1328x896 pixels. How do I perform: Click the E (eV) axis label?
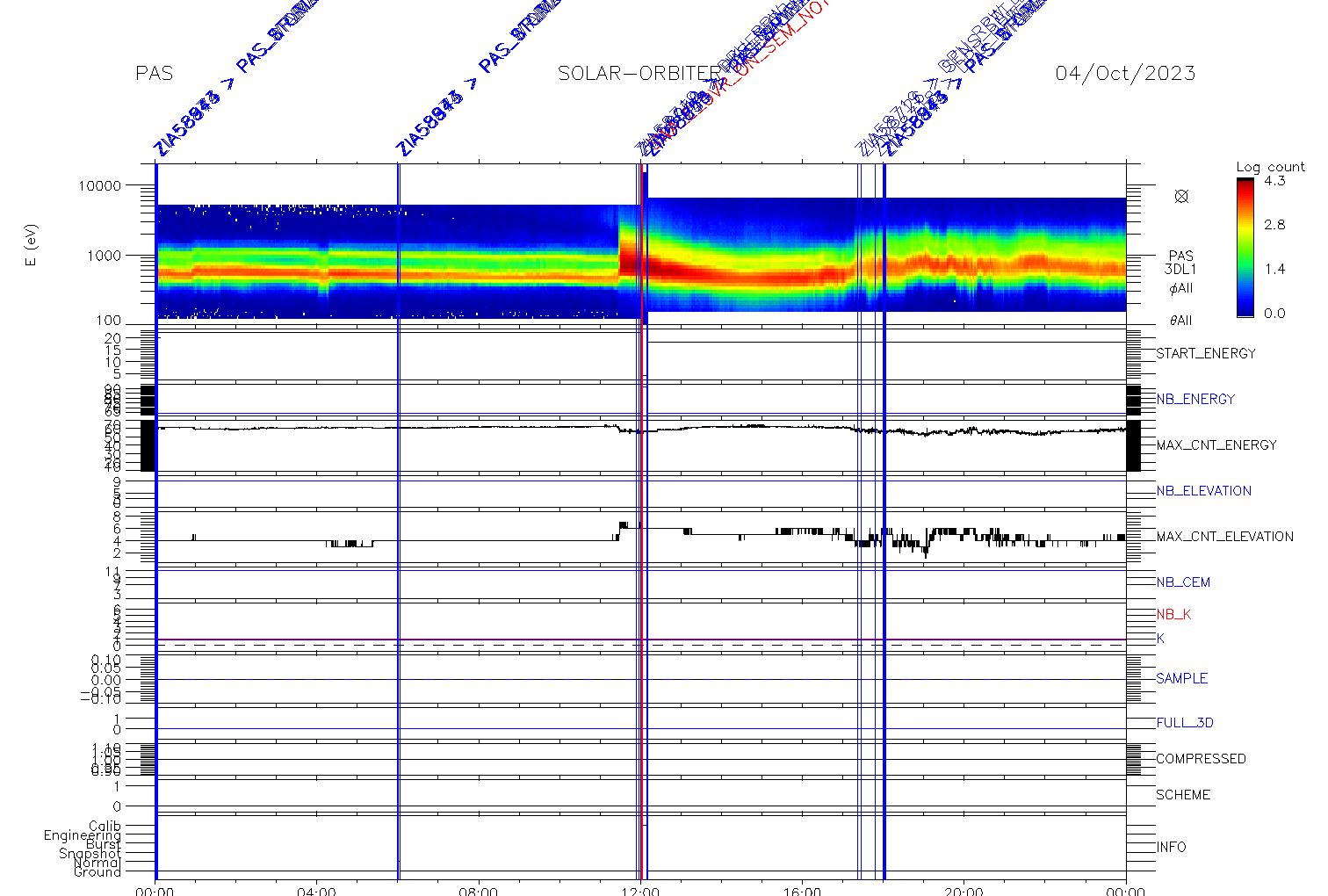(32, 246)
